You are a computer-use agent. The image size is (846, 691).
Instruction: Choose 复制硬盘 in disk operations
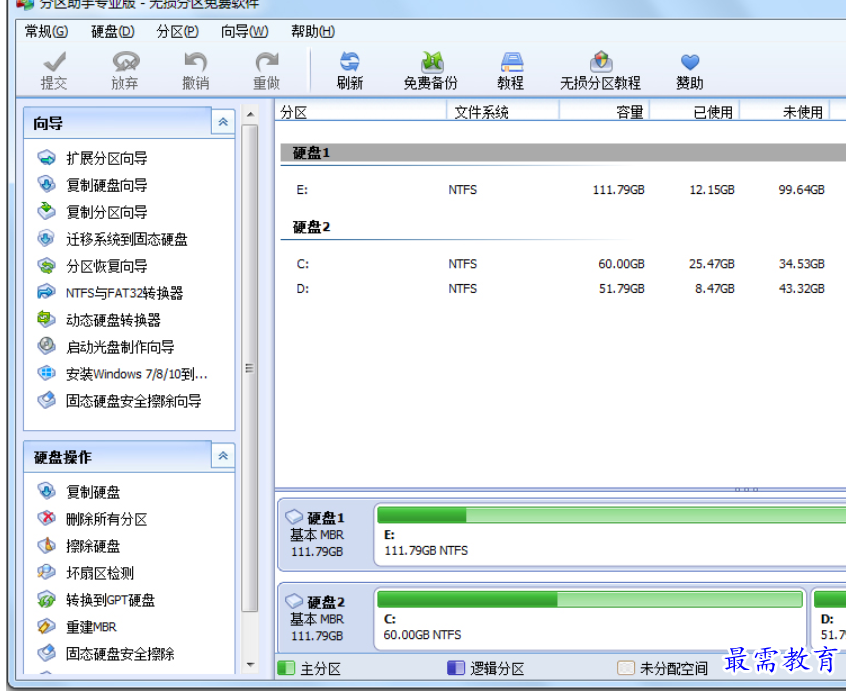[x=79, y=492]
